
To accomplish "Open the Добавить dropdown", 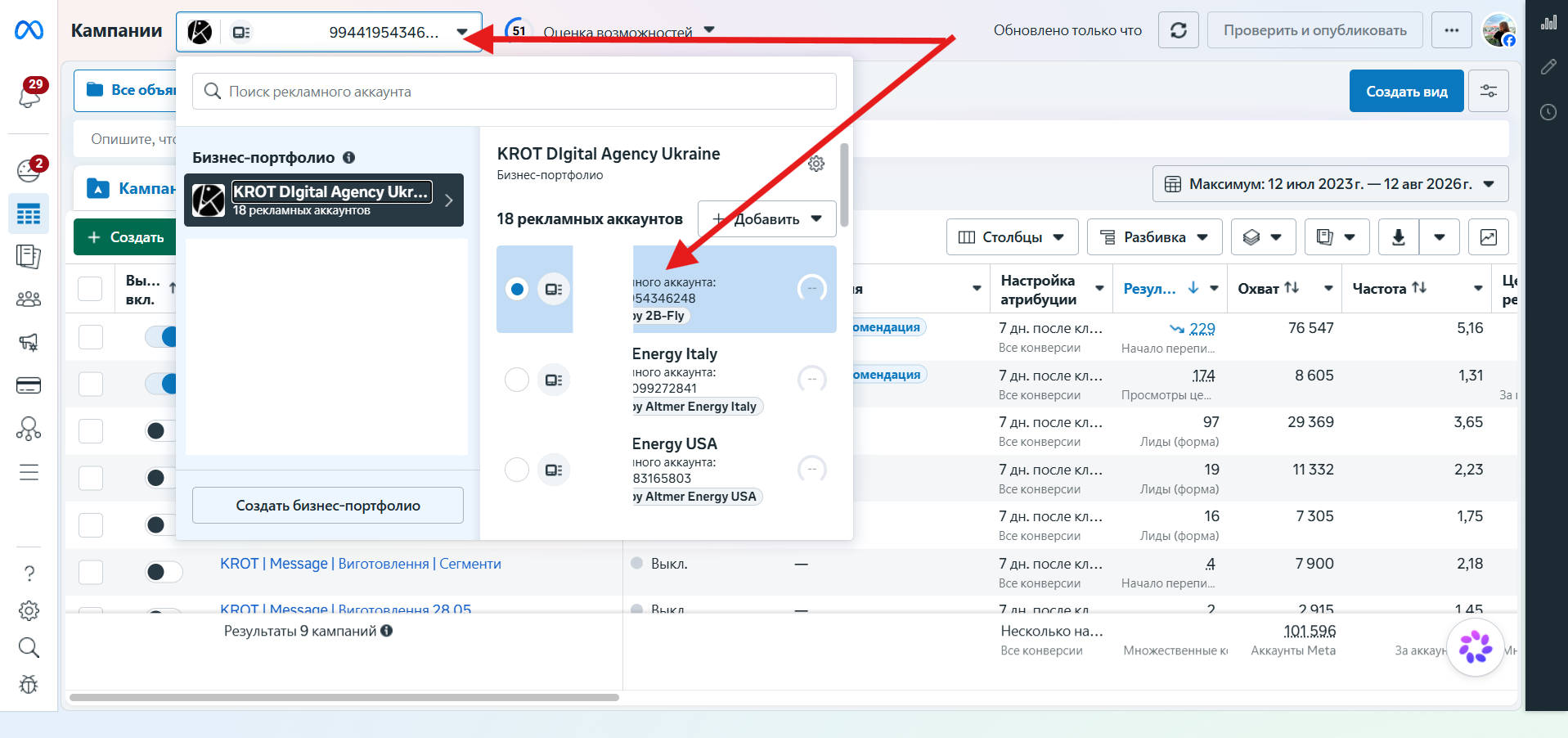I will pyautogui.click(x=767, y=218).
